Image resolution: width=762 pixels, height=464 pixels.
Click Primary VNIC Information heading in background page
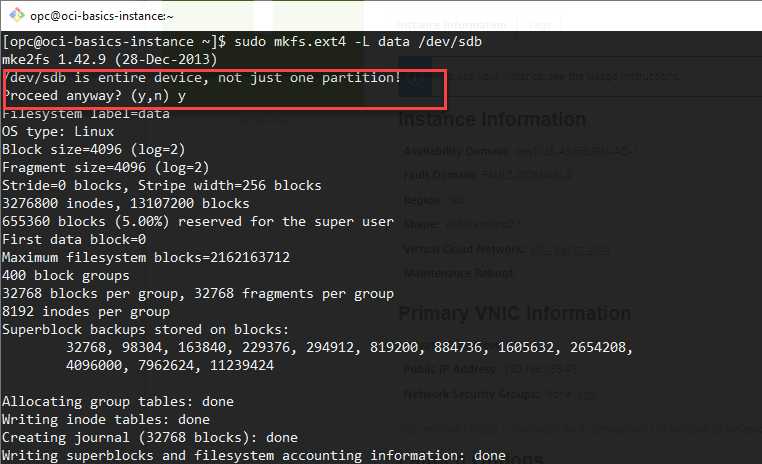(x=515, y=313)
